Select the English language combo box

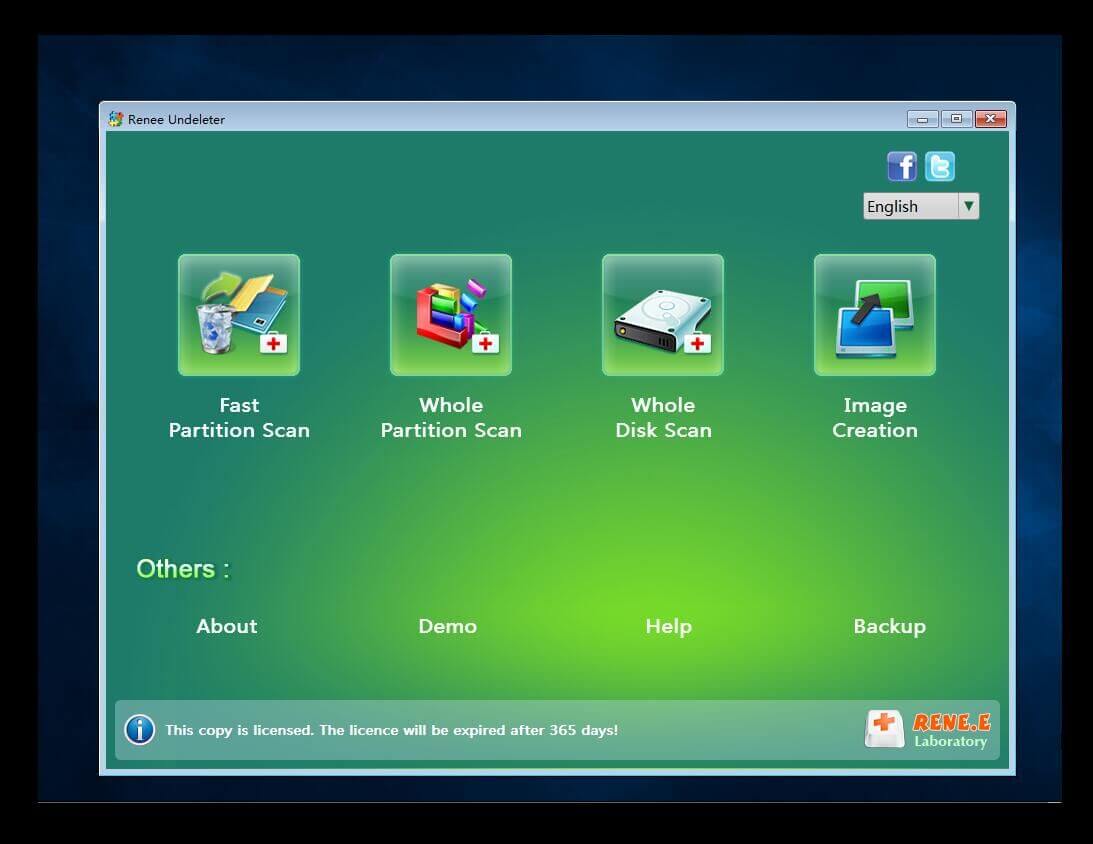coord(921,206)
